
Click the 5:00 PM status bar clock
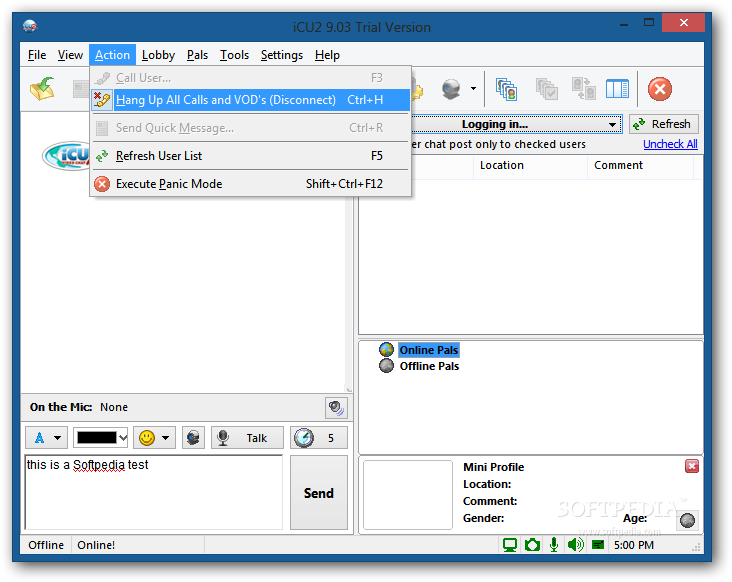click(633, 545)
